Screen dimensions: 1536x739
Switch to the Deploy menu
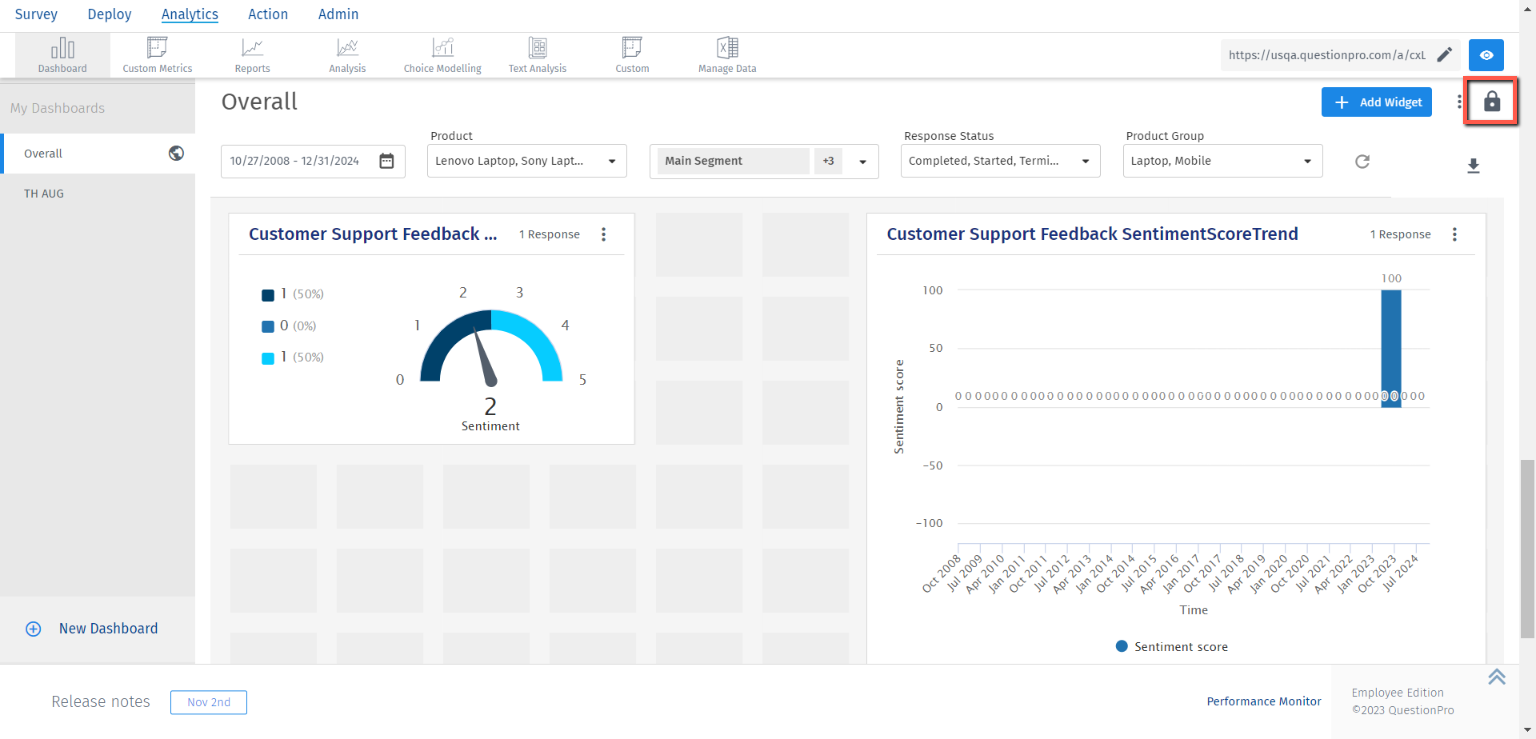pos(109,14)
